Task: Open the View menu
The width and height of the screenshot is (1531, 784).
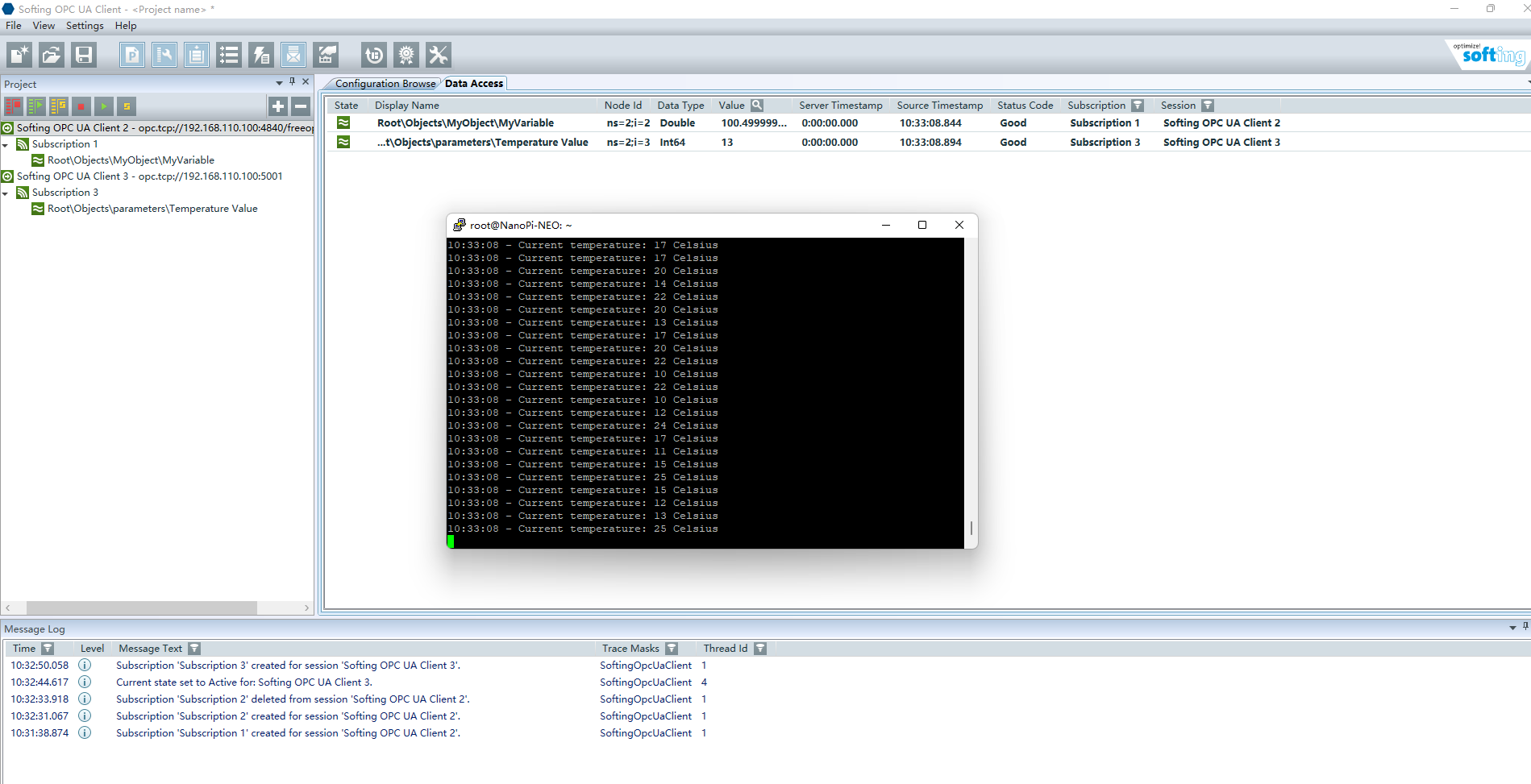Action: (44, 26)
